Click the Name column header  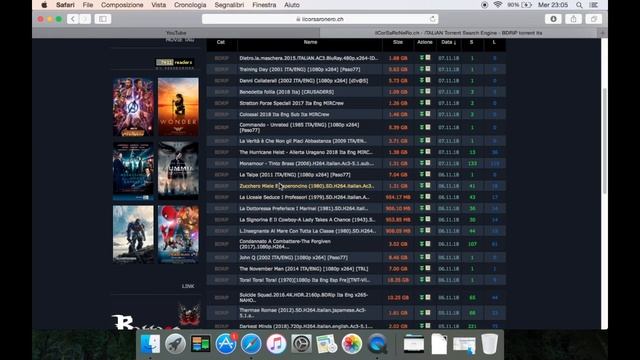310,42
